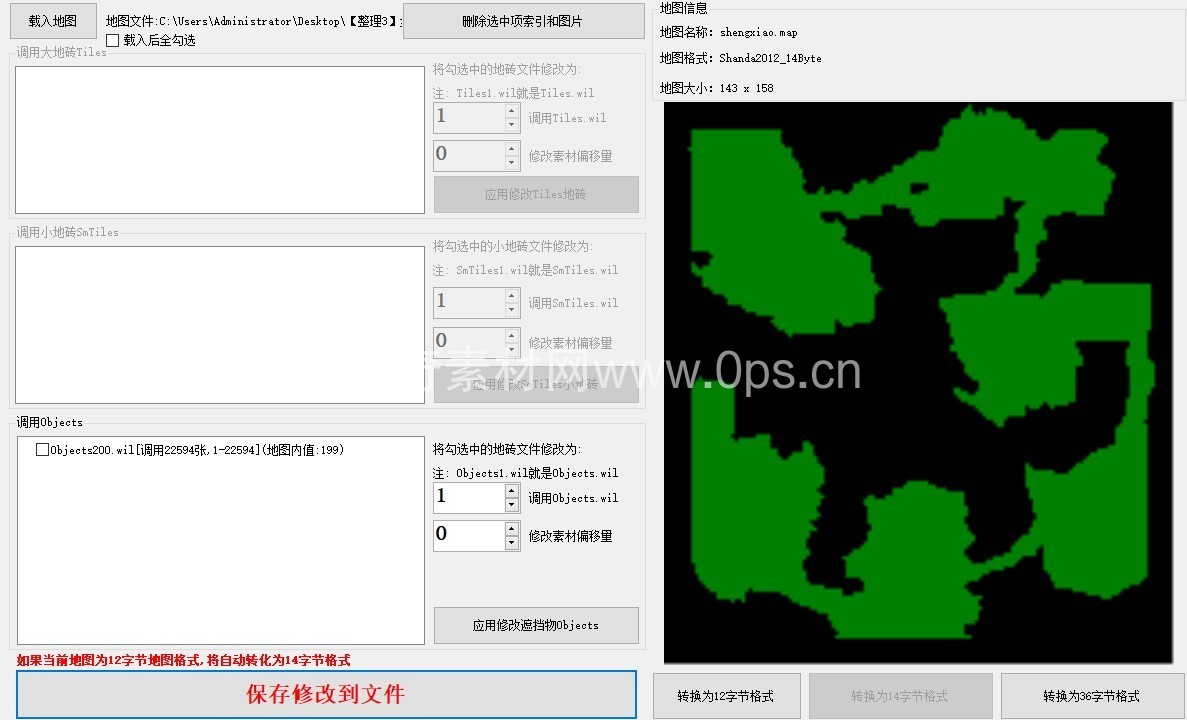Click down arrow of Objects 修改素材偏移量 spinner
This screenshot has height=720, width=1187.
(512, 543)
